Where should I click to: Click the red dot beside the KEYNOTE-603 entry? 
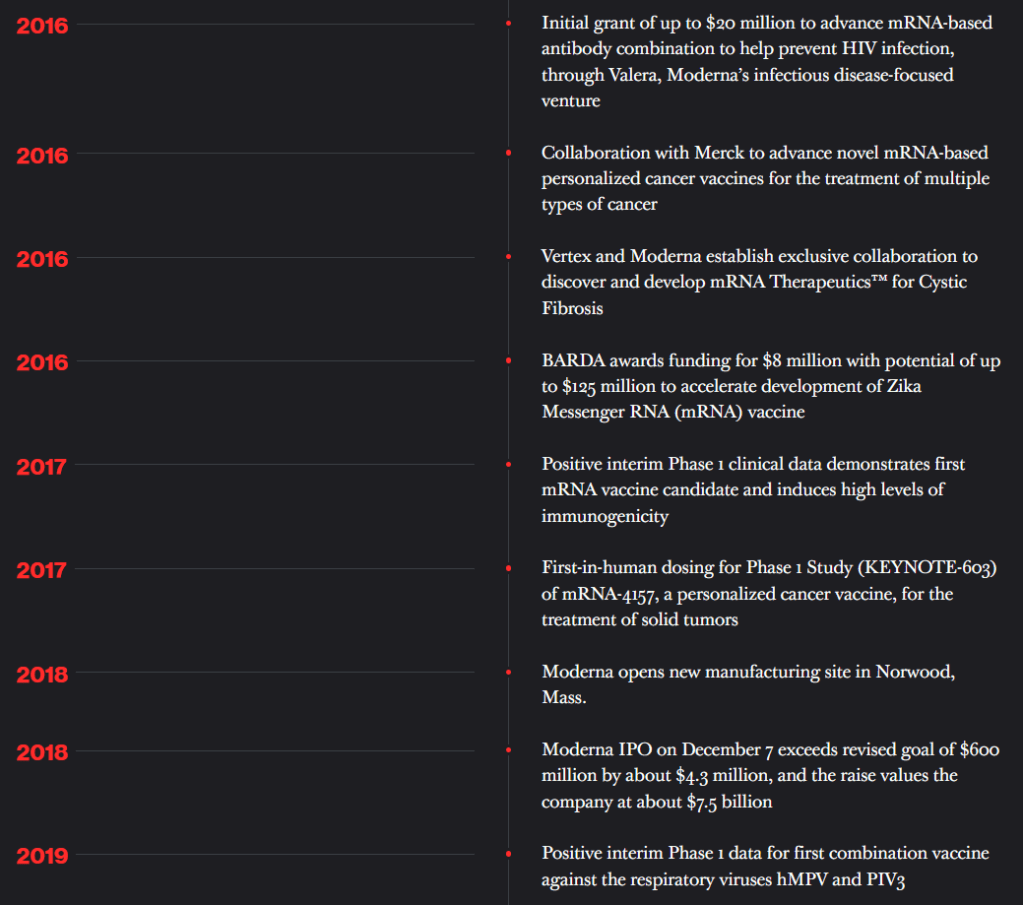tap(509, 568)
